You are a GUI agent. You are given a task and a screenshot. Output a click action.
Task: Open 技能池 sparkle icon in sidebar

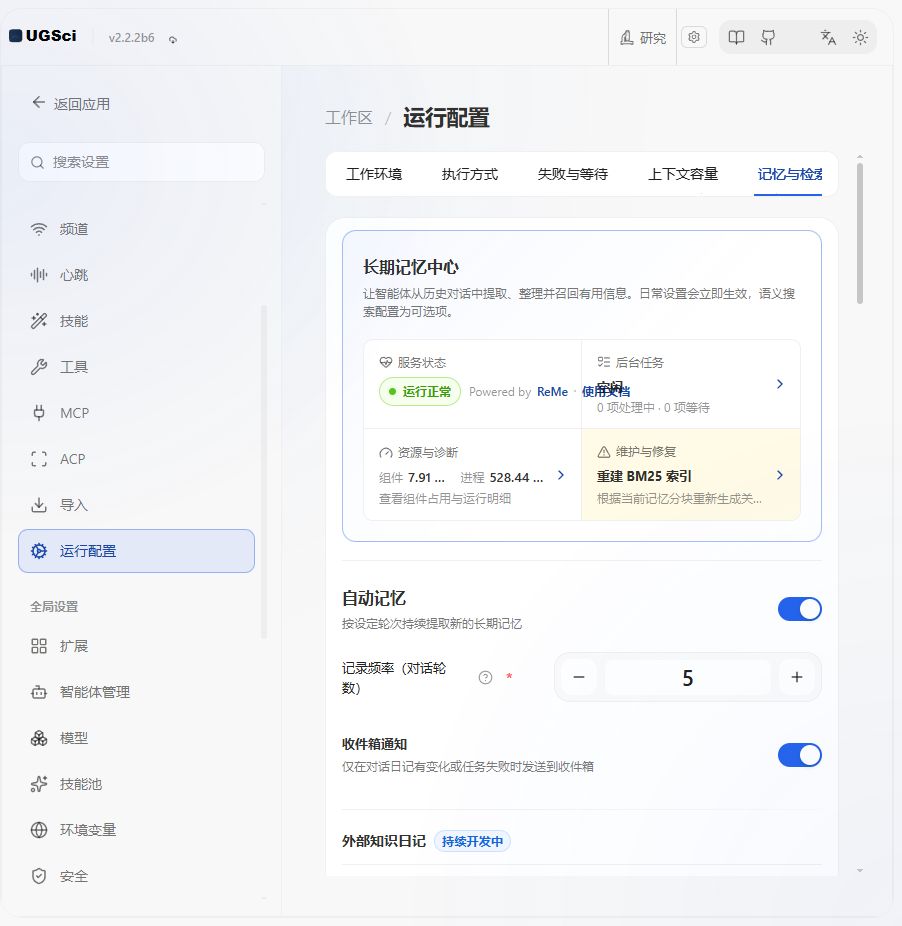coord(38,784)
